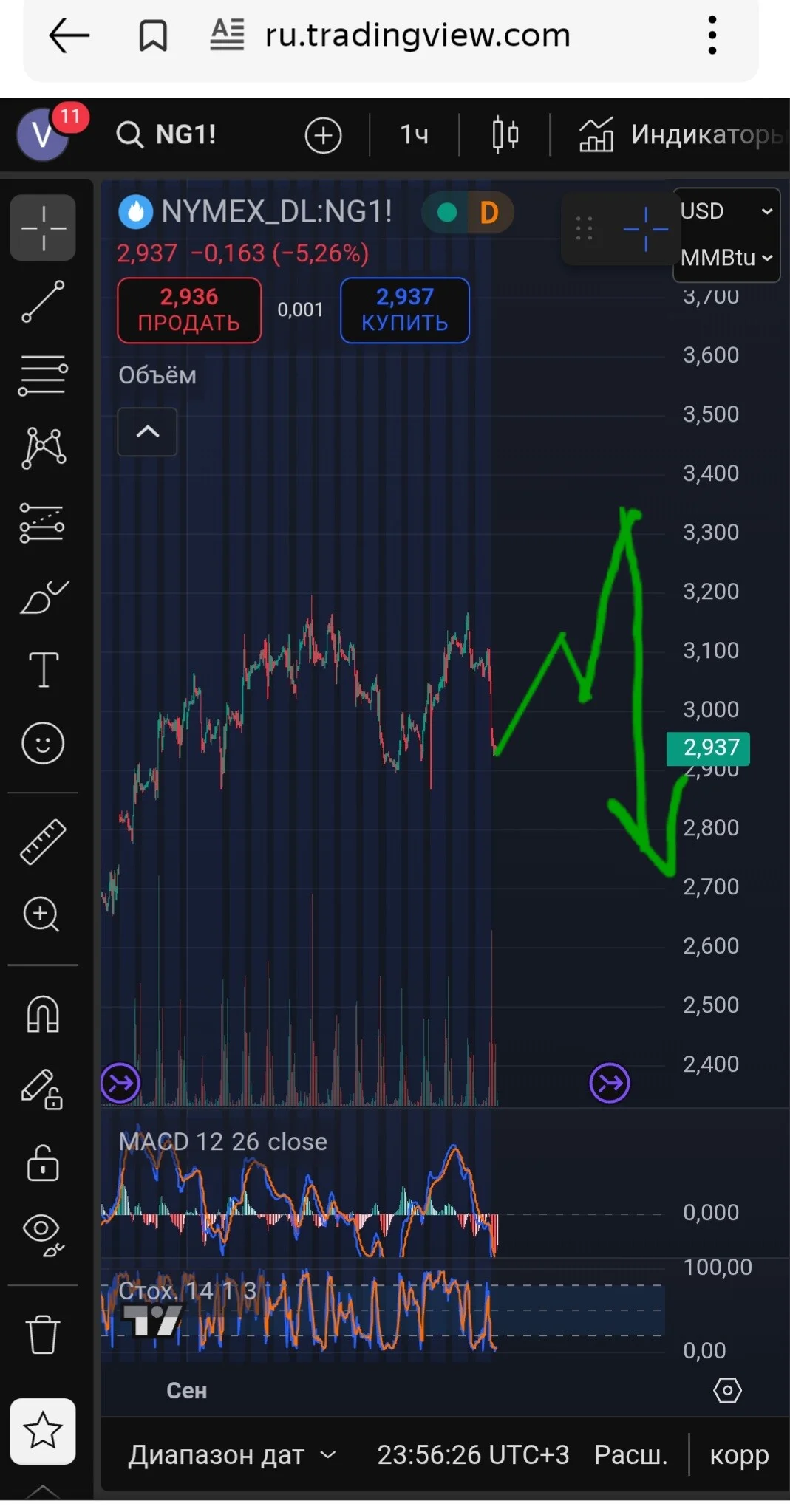Click the current price label 2,937
This screenshot has width=790, height=1512.
point(709,748)
